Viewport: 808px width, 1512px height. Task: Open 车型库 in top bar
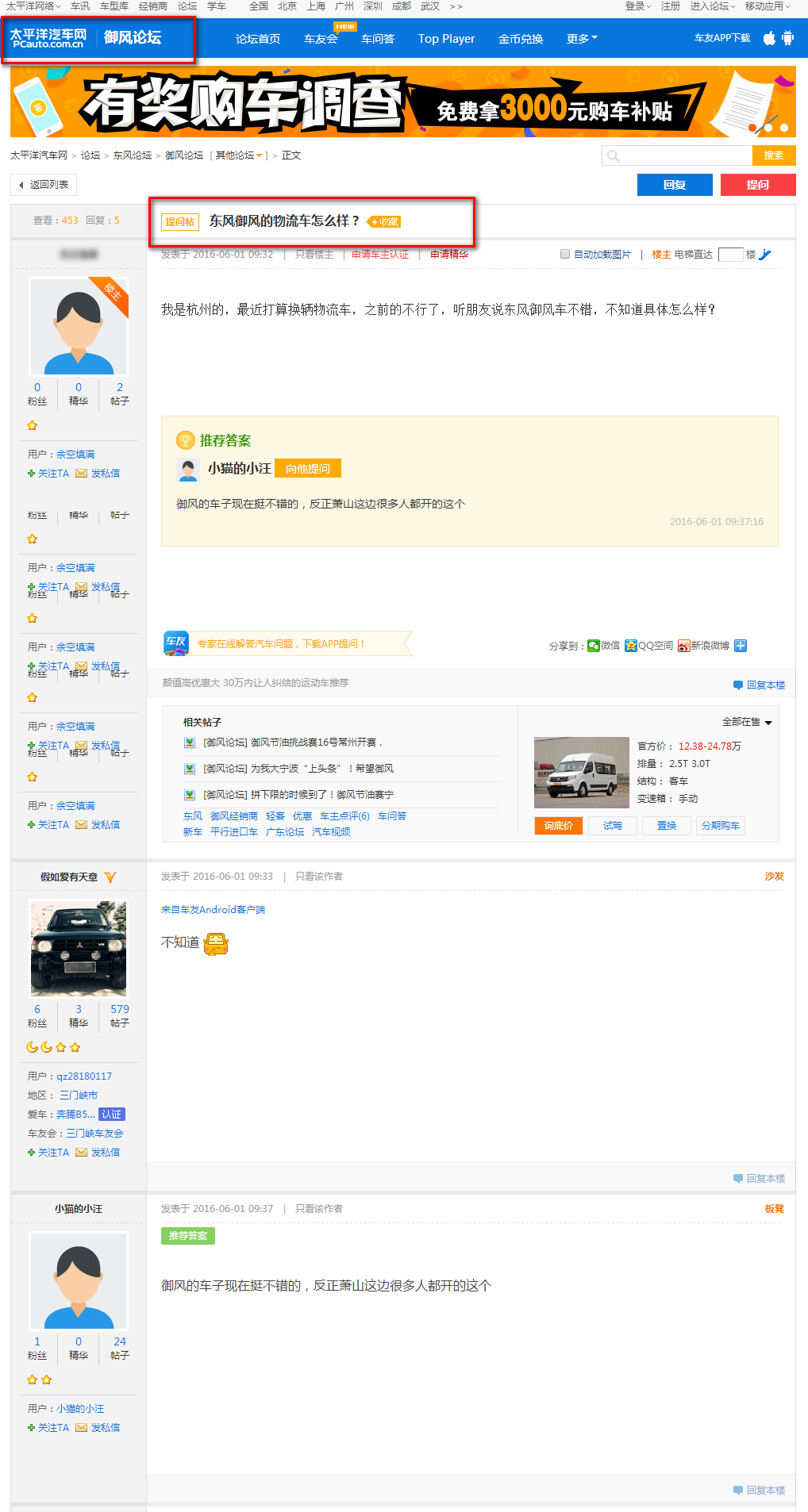click(114, 6)
